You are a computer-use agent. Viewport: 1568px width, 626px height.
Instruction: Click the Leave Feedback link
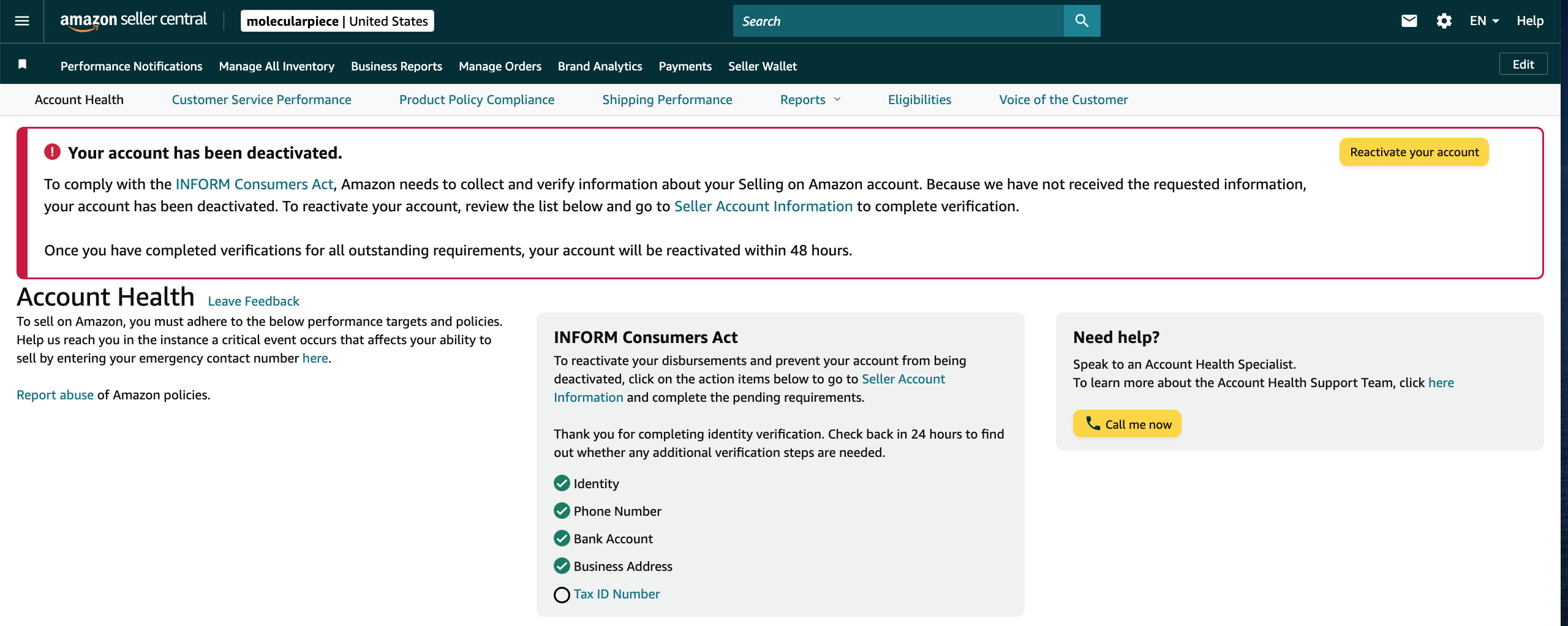coord(254,301)
